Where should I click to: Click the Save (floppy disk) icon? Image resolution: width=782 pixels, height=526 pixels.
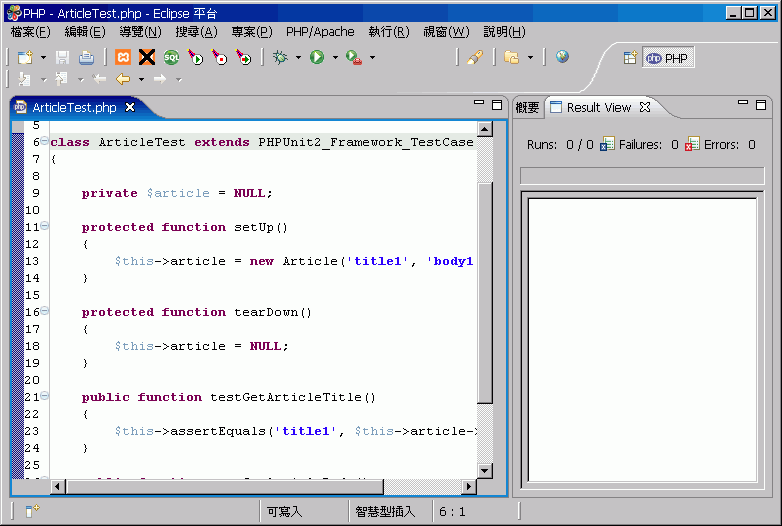tap(62, 57)
